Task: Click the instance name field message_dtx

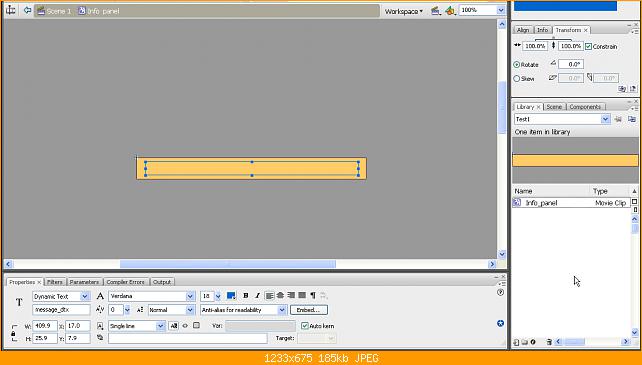Action: coord(61,310)
